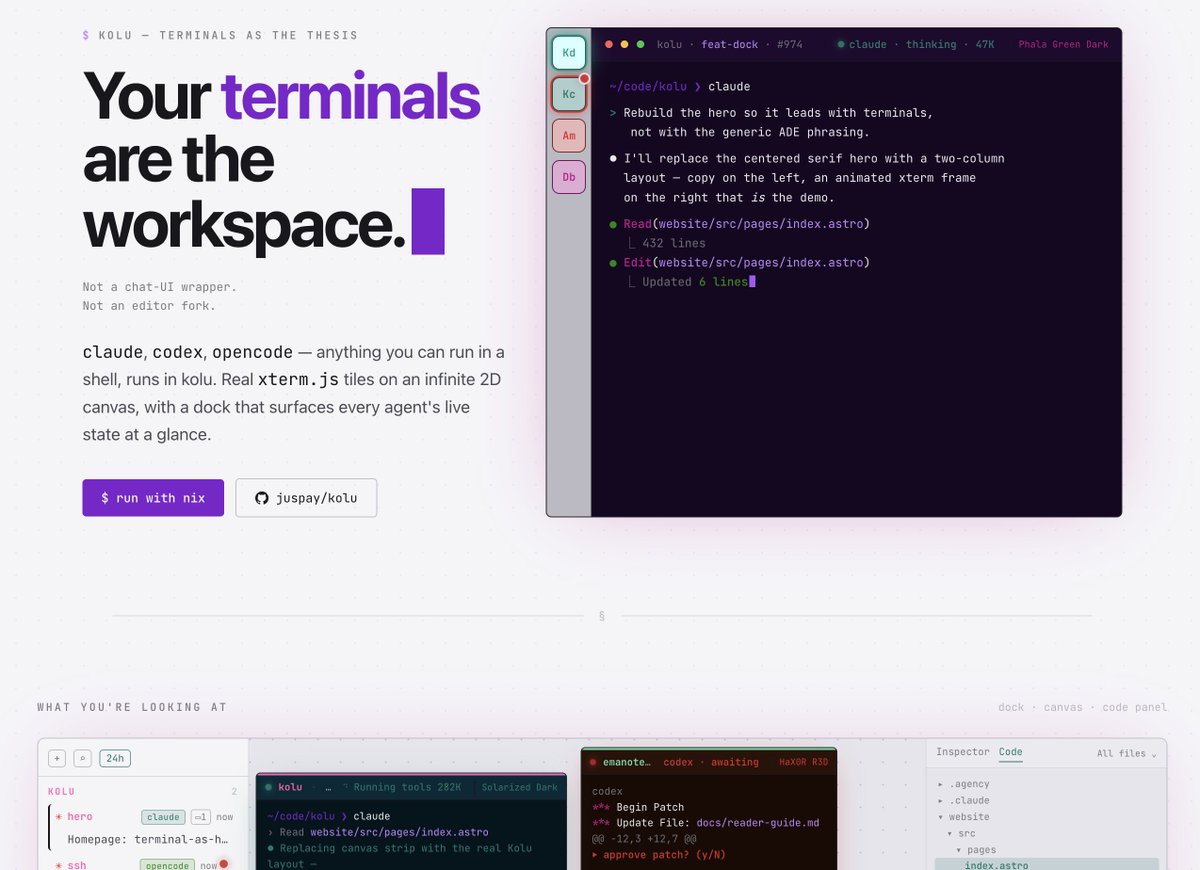Select index.astro in the file tree
The image size is (1200, 870).
tap(1047, 865)
